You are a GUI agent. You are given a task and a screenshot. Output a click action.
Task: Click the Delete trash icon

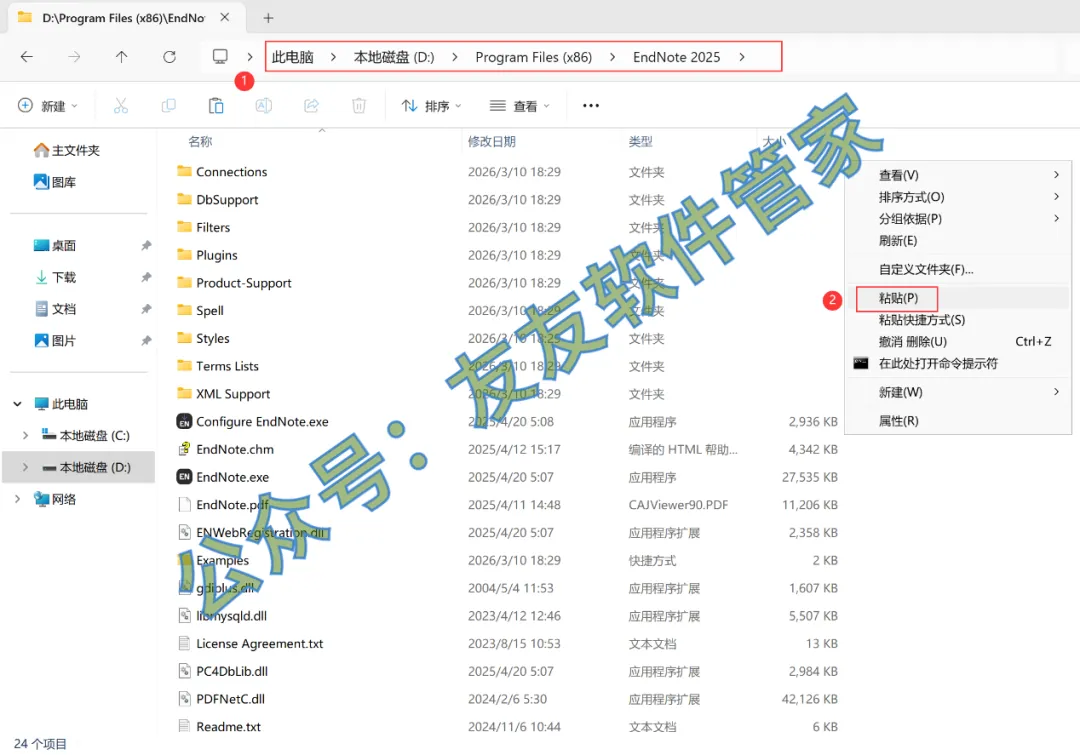[x=359, y=105]
